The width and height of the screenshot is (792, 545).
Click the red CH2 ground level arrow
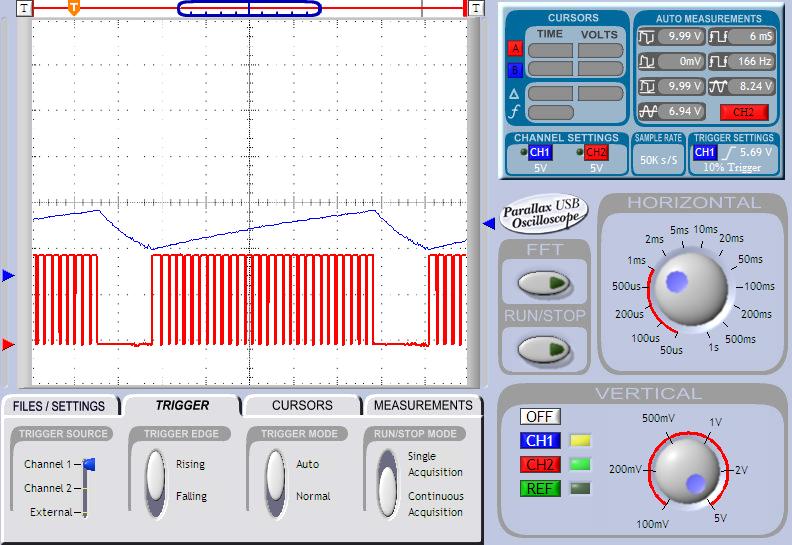pos(9,345)
